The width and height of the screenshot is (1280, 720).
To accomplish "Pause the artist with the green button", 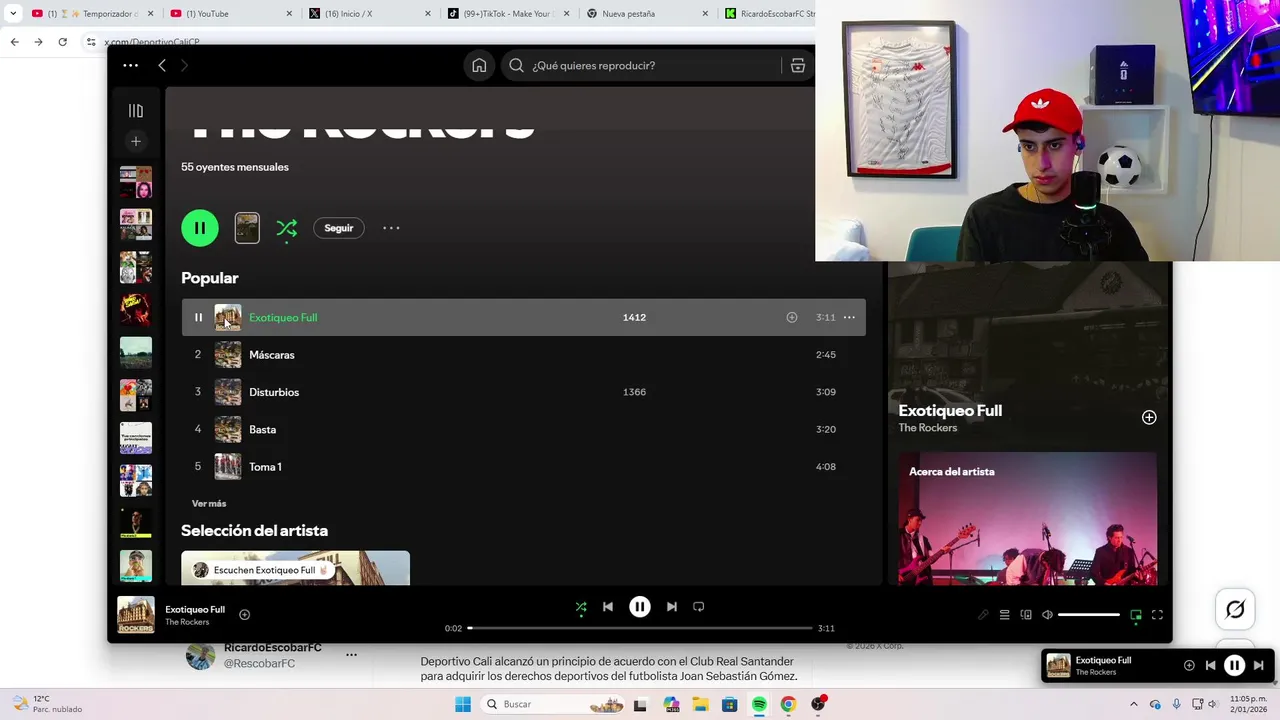I will 200,228.
